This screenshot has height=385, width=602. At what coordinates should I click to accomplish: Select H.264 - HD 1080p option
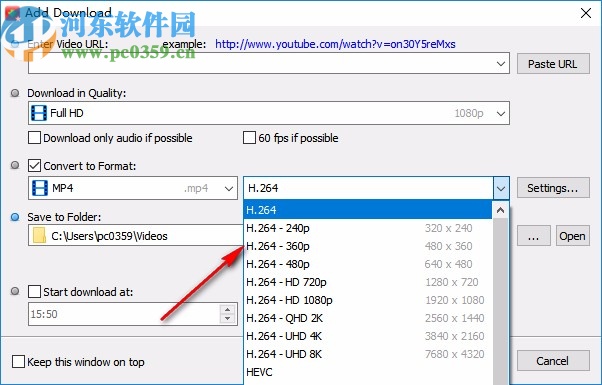pyautogui.click(x=368, y=300)
